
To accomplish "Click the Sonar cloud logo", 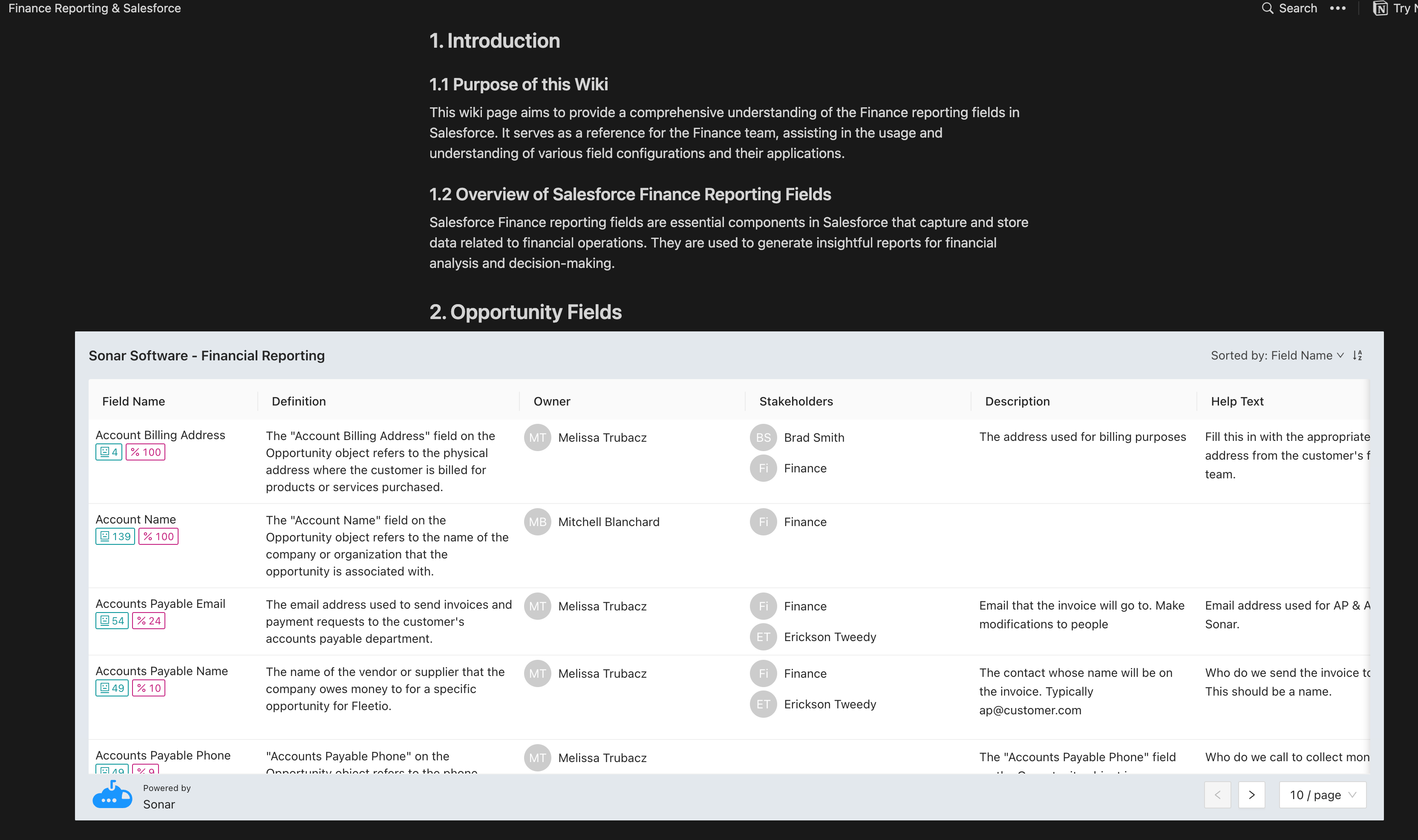I will [x=112, y=795].
